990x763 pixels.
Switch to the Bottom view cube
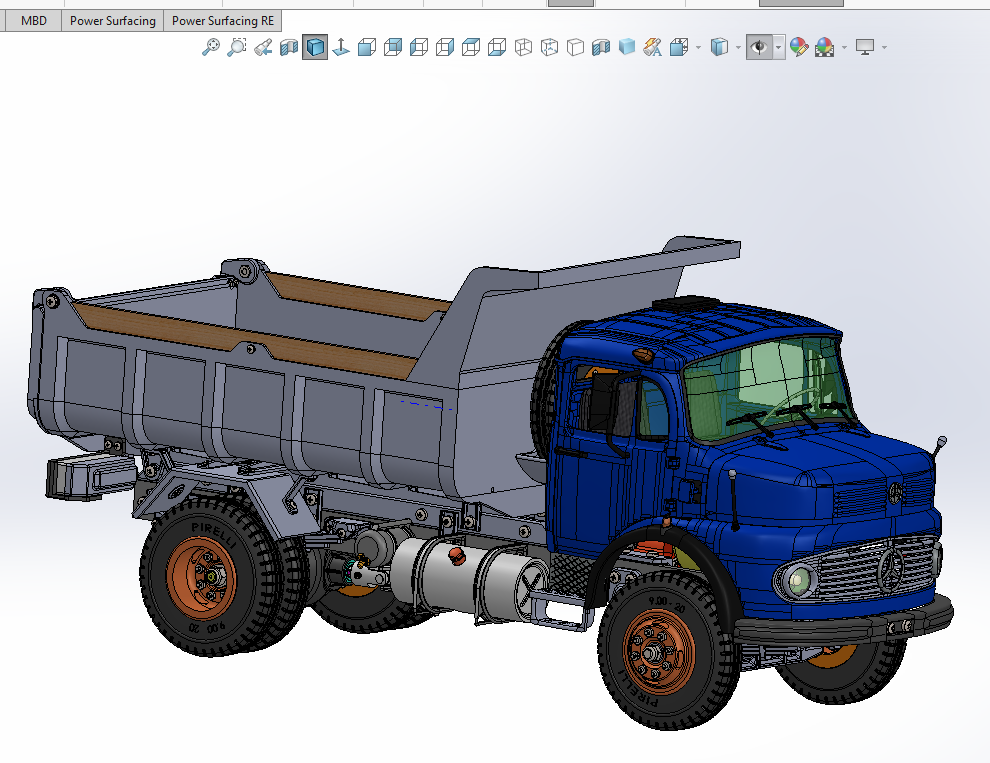point(497,47)
